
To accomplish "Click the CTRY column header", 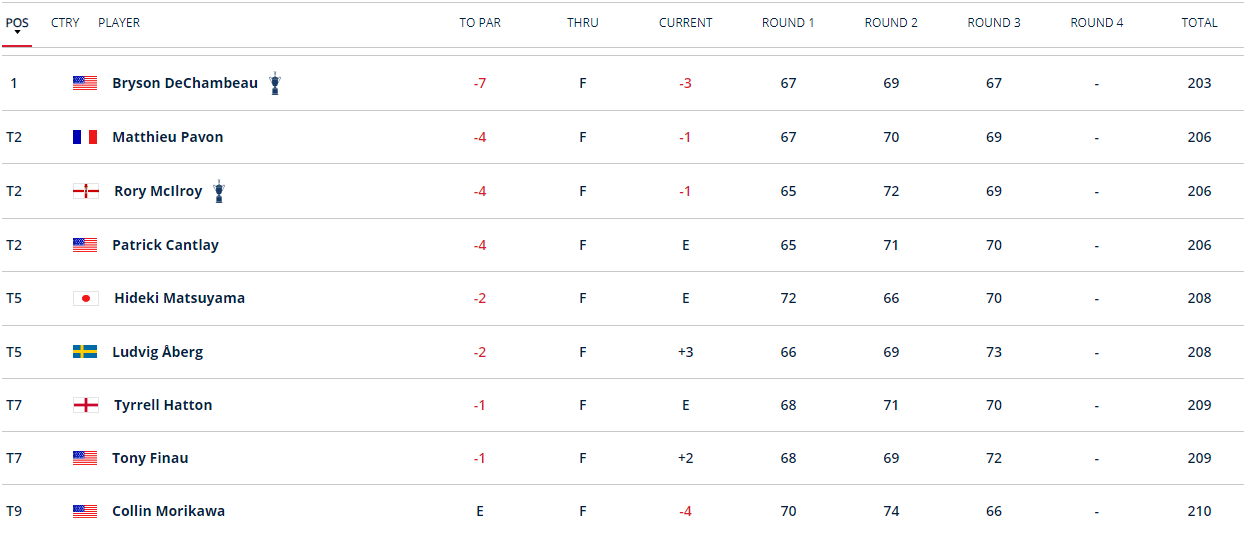I will click(65, 23).
